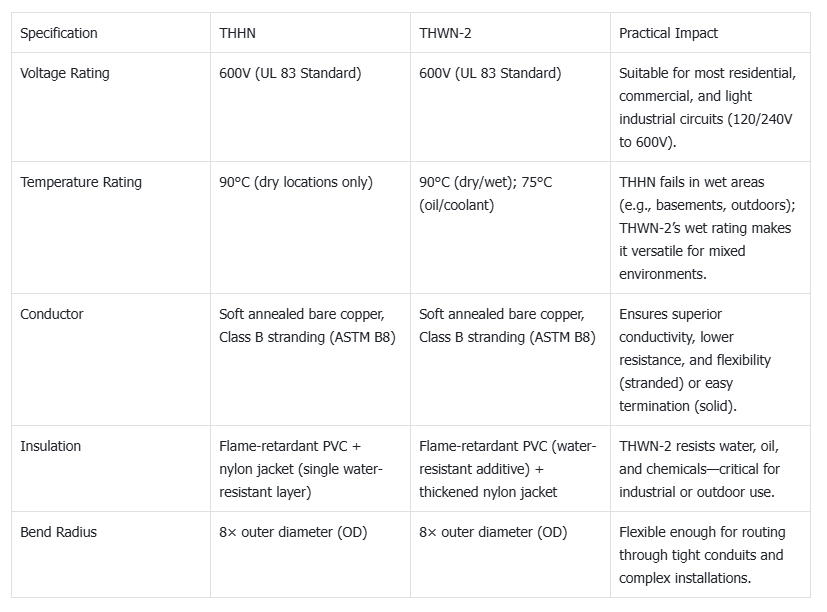Click the "90°C (dry/wet); 75°C (oil/coolant)" cell
The image size is (827, 612).
[x=485, y=193]
